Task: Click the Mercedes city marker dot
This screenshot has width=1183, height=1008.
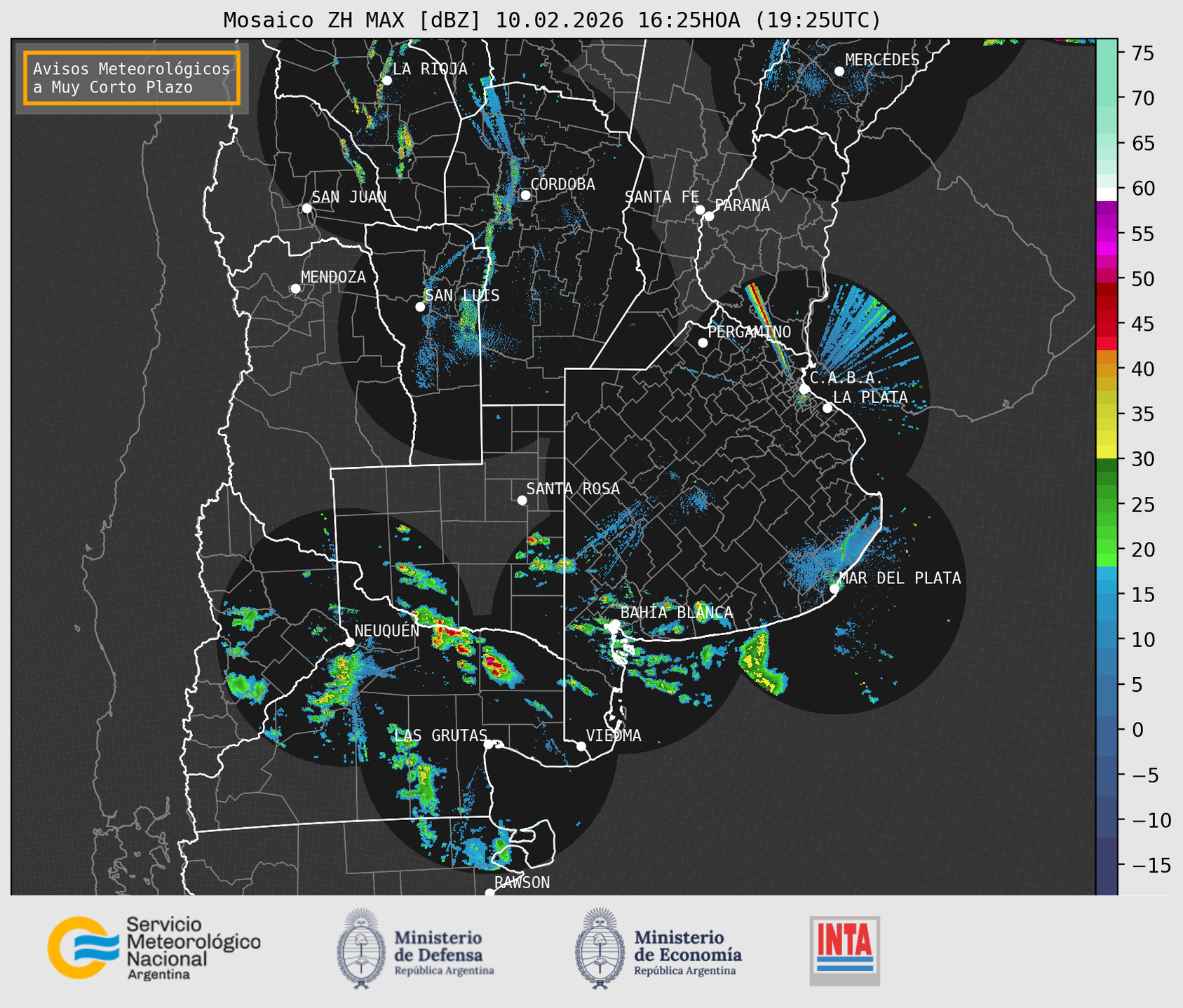Action: coord(839,71)
